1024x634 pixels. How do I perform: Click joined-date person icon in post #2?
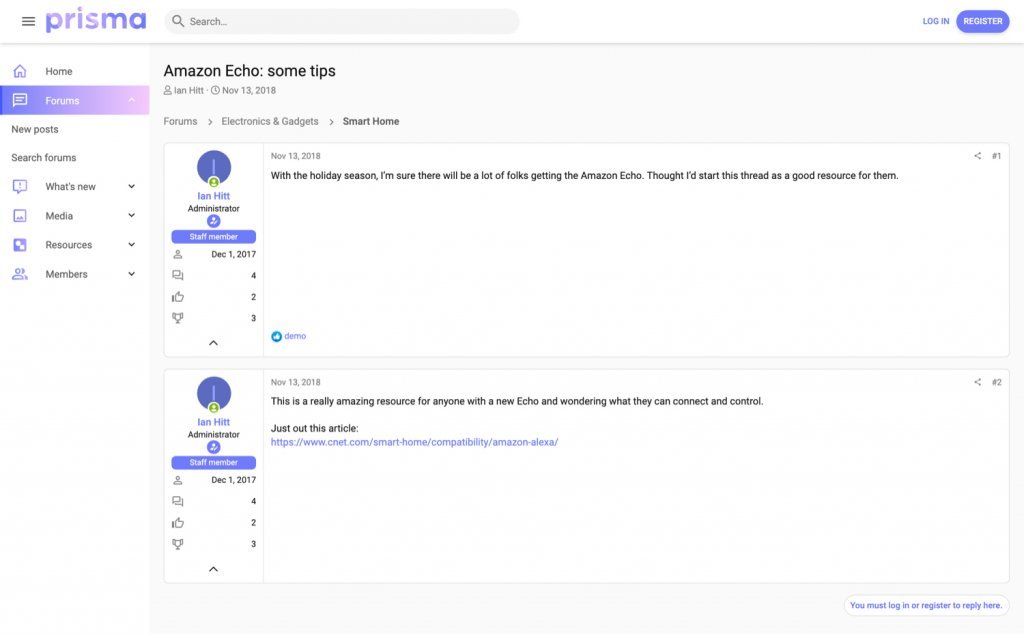pos(178,481)
